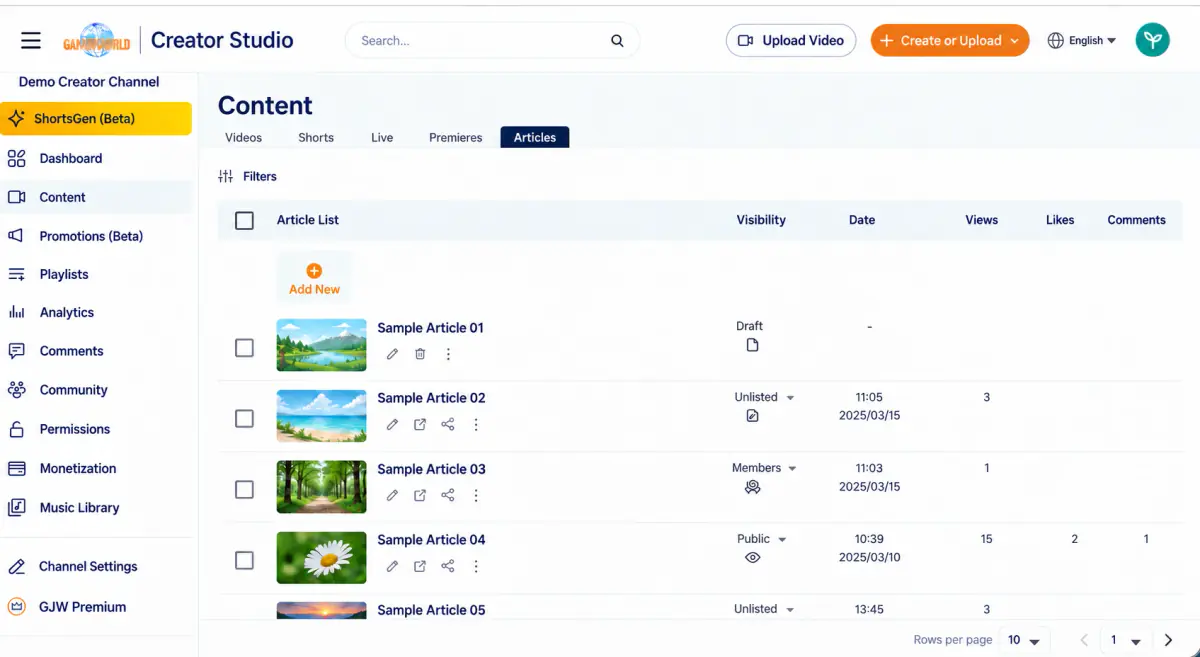Click the ShortsGen (Beta) button

(x=96, y=119)
